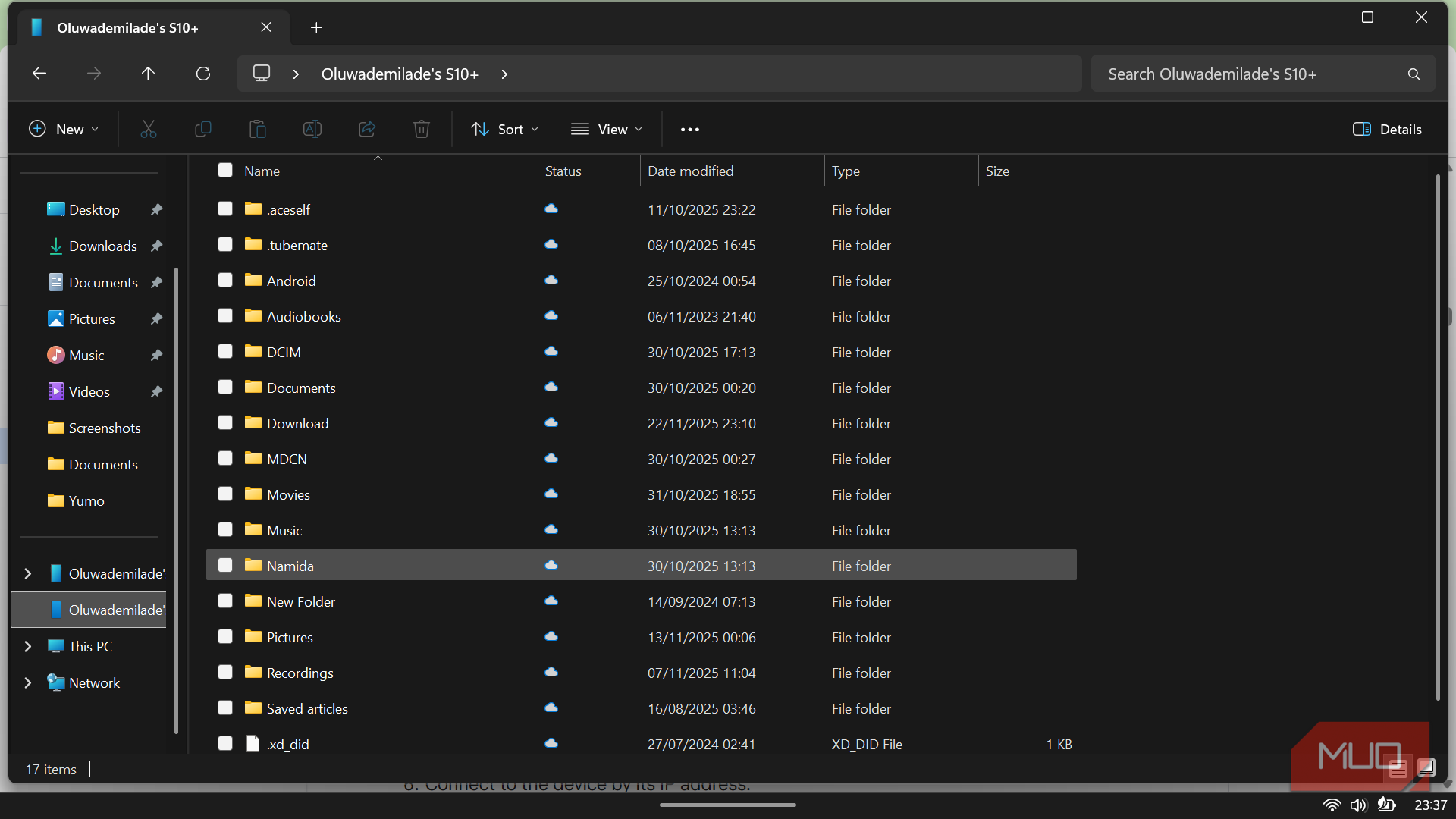Go up one folder level arrow
This screenshot has width=1456, height=819.
point(148,74)
